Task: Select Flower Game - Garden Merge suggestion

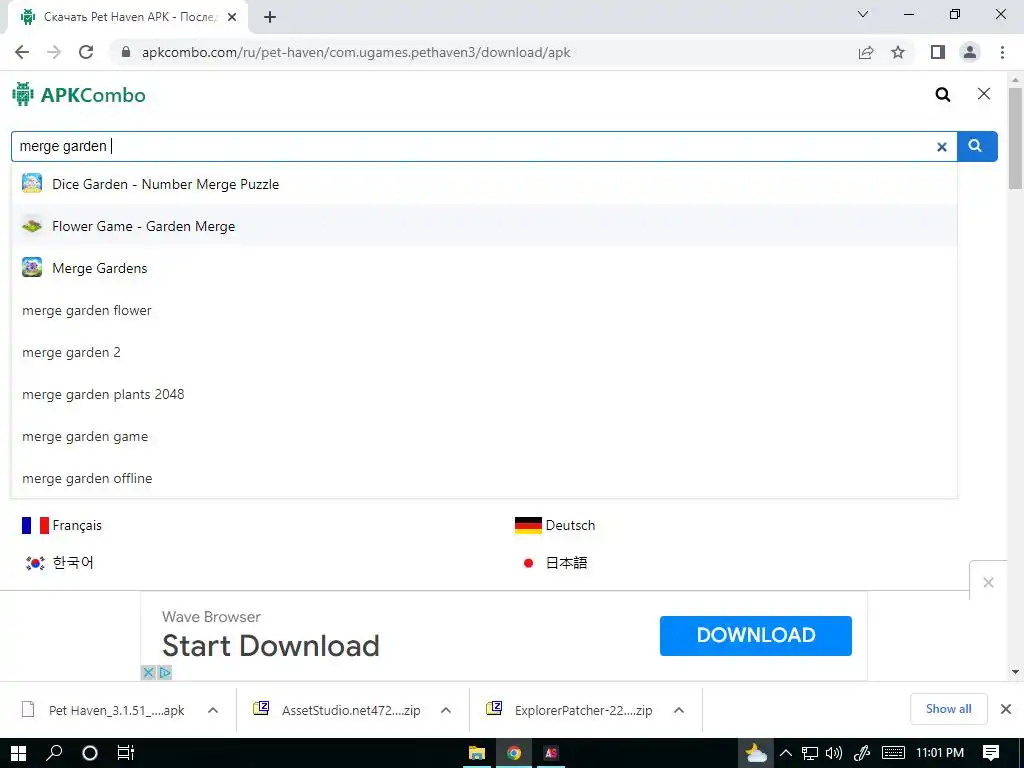Action: 484,226
